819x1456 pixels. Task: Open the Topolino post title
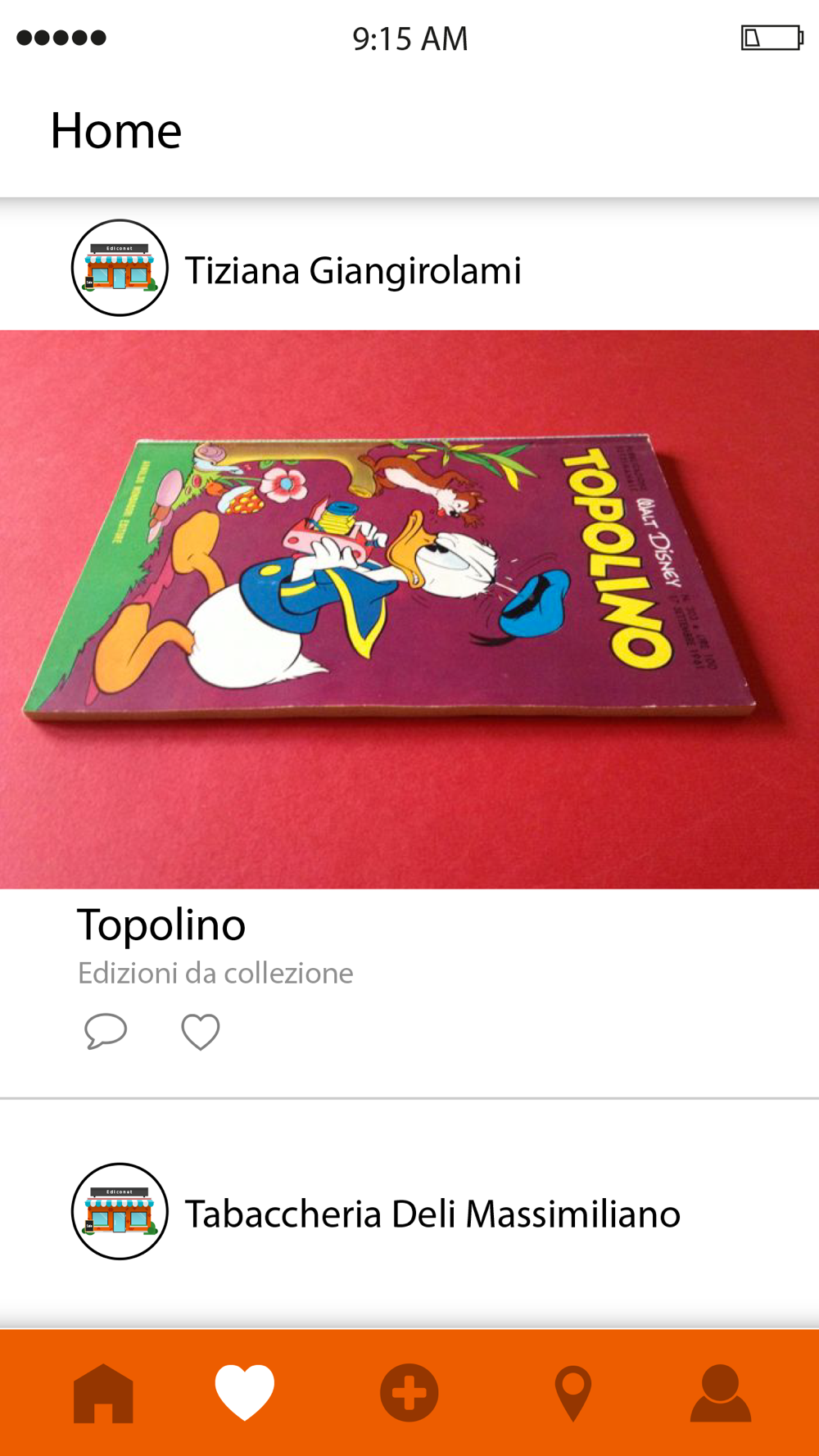tap(161, 925)
